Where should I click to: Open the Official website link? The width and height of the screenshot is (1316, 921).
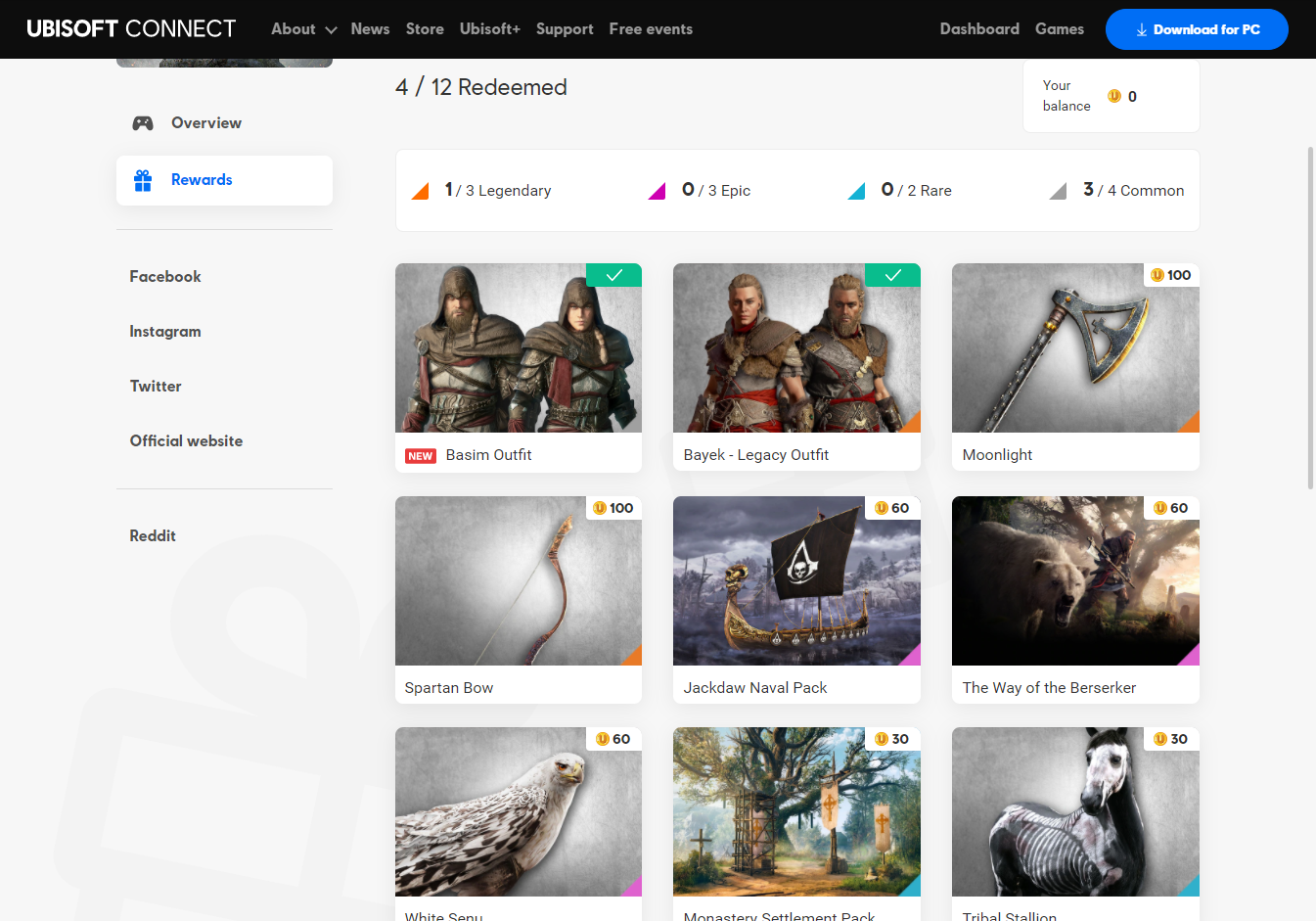coord(186,441)
